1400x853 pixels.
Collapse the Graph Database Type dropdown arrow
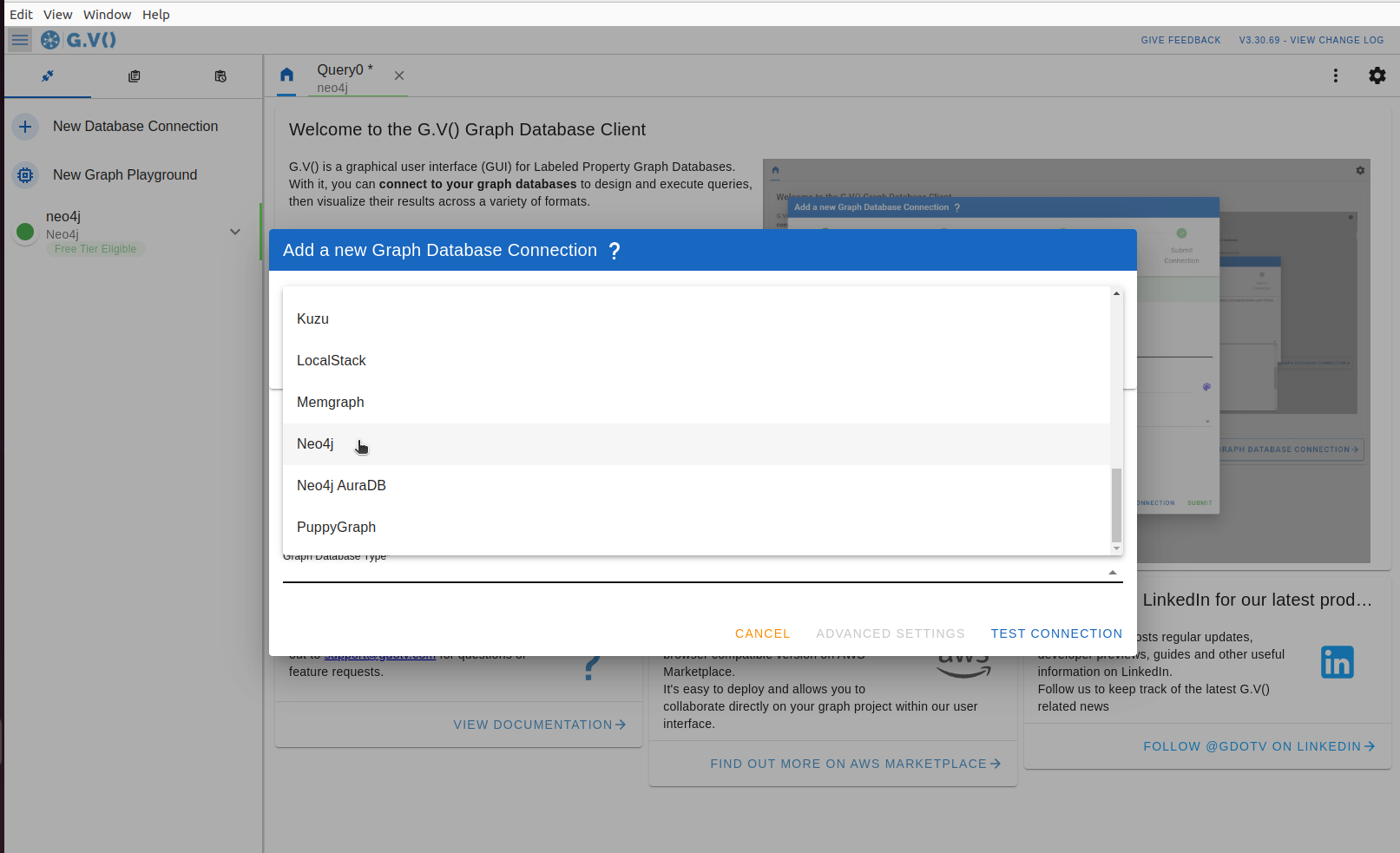(1113, 572)
